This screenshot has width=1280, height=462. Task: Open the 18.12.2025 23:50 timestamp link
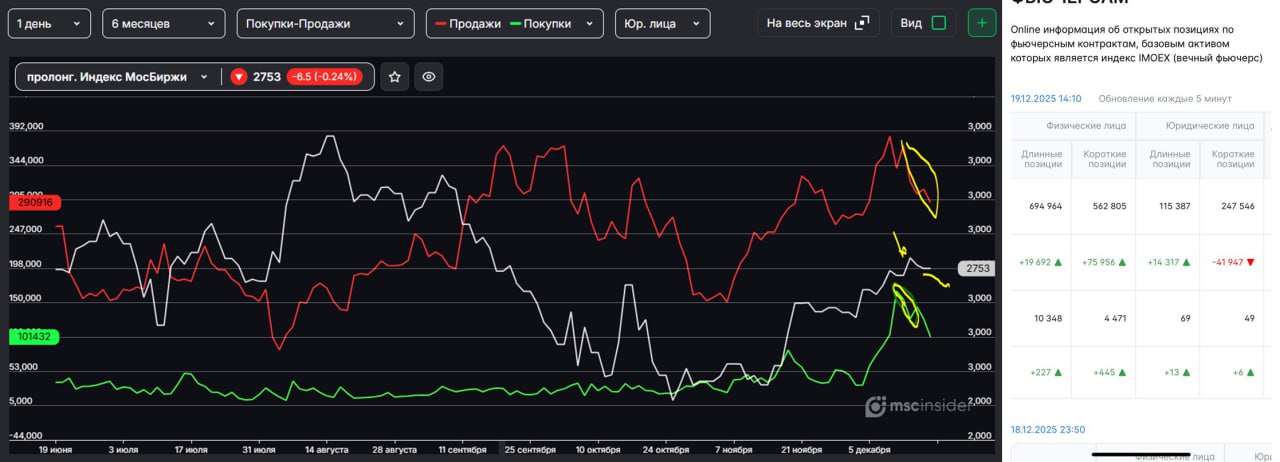coord(1047,429)
